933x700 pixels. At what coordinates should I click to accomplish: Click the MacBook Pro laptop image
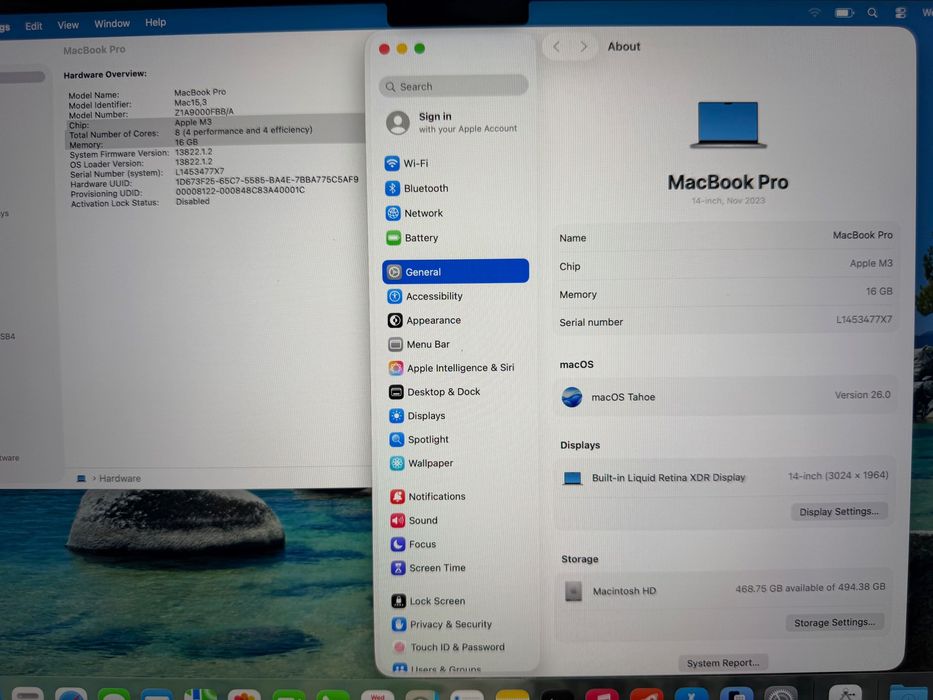click(728, 124)
